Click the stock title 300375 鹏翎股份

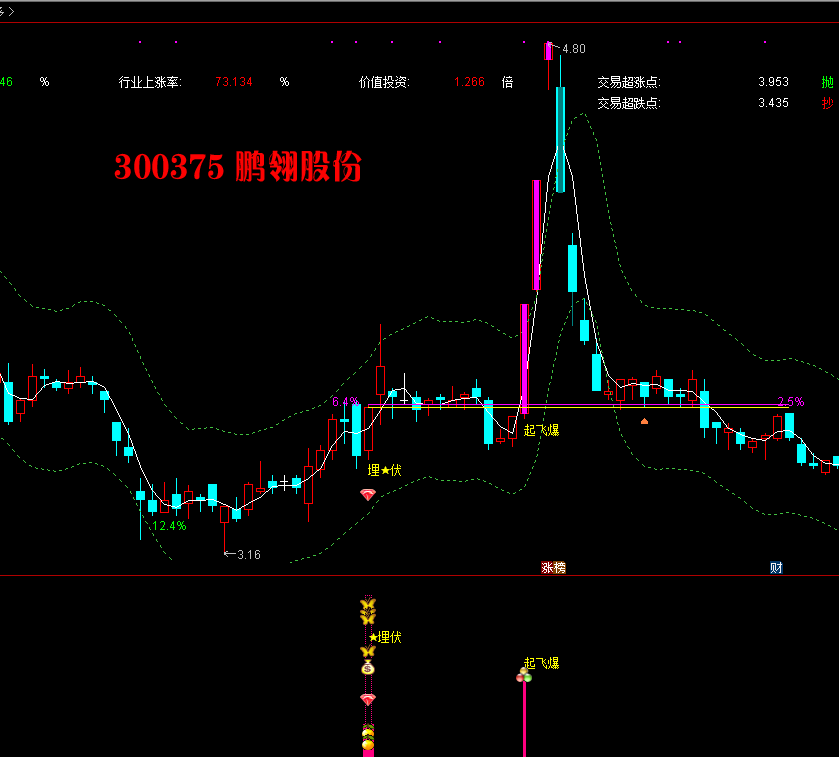(x=237, y=168)
